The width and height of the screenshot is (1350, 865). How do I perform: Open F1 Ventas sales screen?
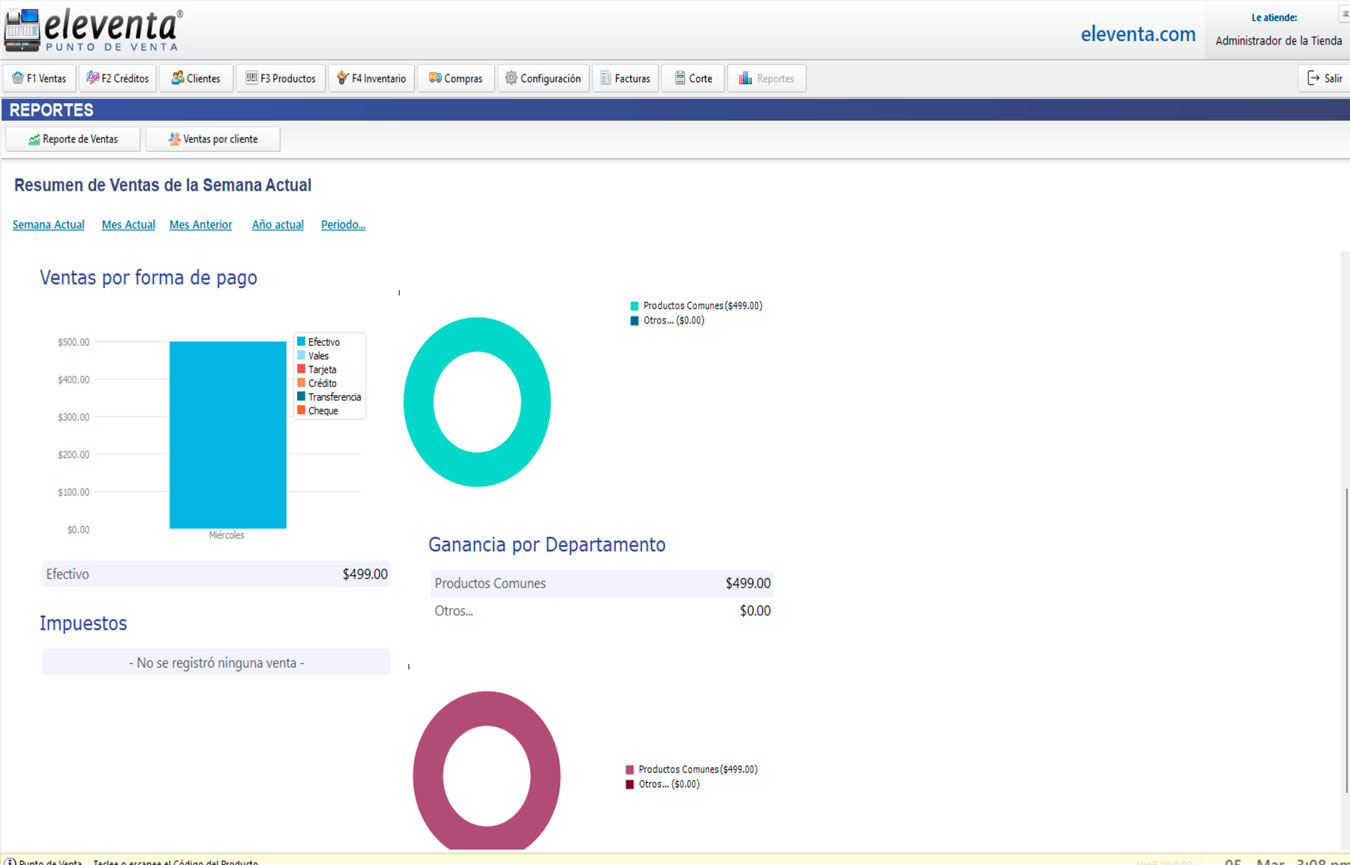click(x=39, y=79)
